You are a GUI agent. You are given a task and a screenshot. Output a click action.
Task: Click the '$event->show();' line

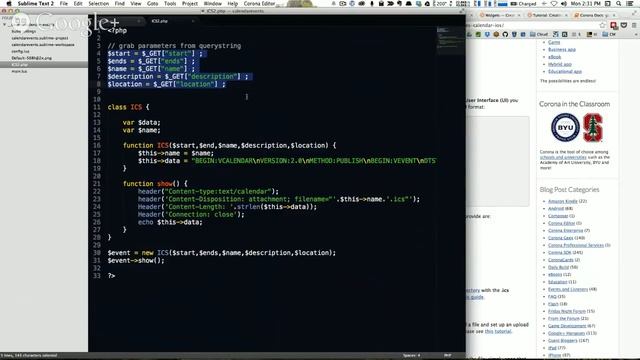pyautogui.click(x=136, y=260)
